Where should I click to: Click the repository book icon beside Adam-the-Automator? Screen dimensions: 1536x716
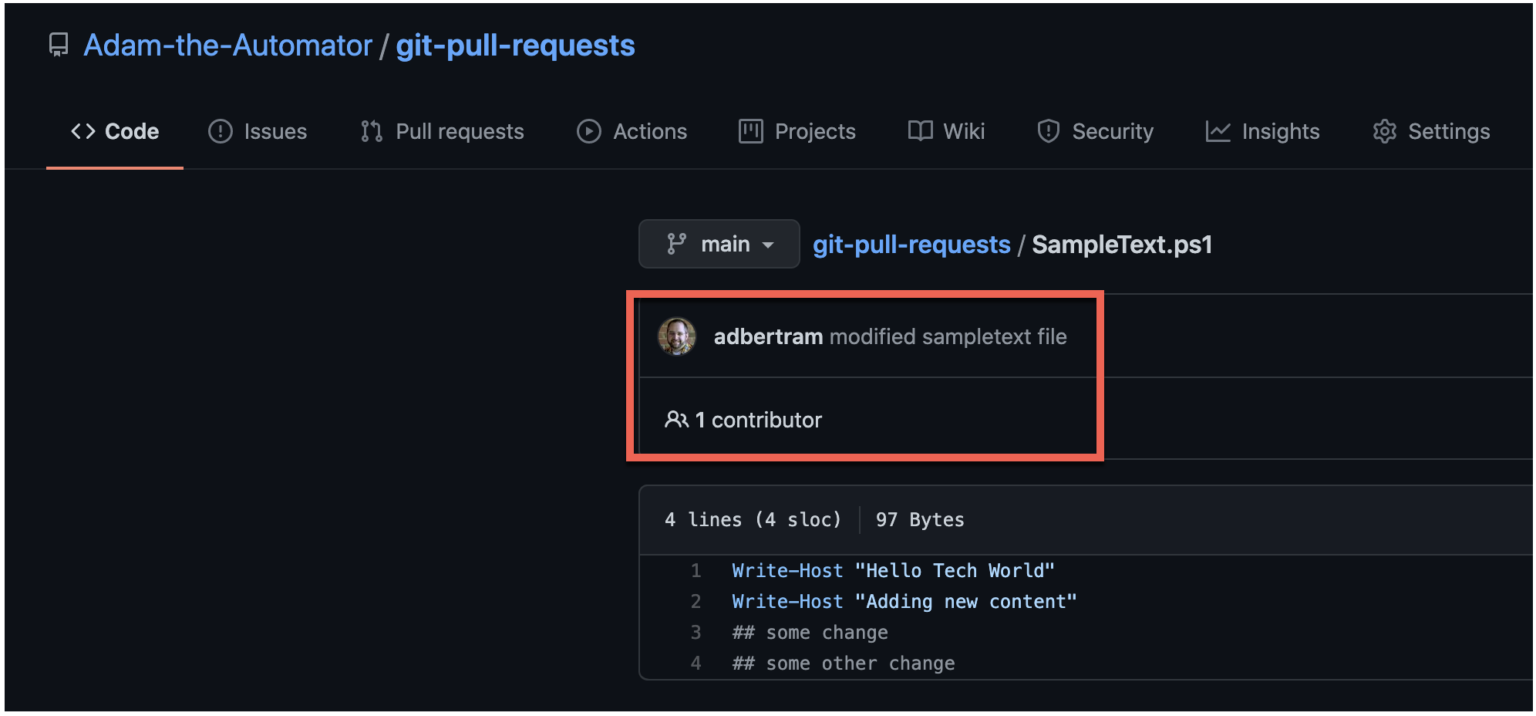click(x=58, y=44)
